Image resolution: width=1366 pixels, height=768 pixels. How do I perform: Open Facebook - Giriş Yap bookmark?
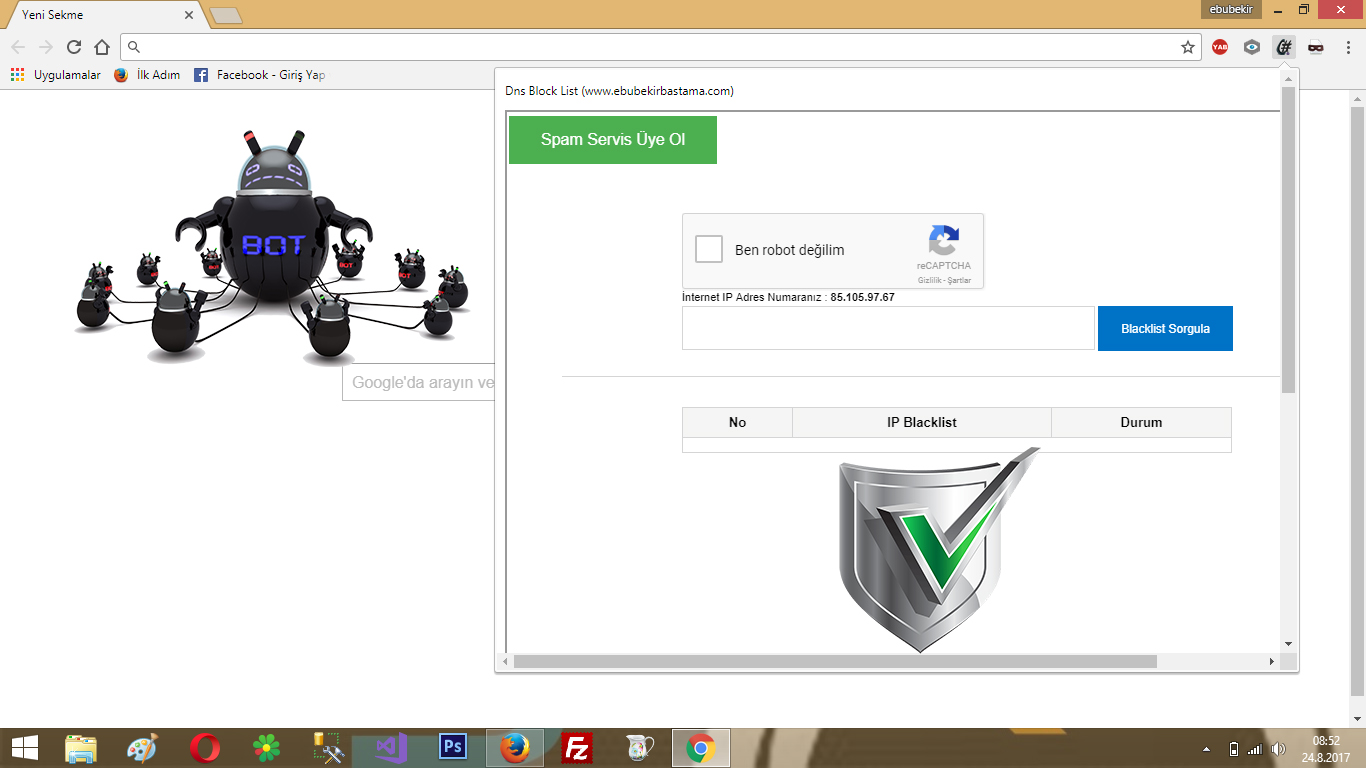(x=260, y=75)
